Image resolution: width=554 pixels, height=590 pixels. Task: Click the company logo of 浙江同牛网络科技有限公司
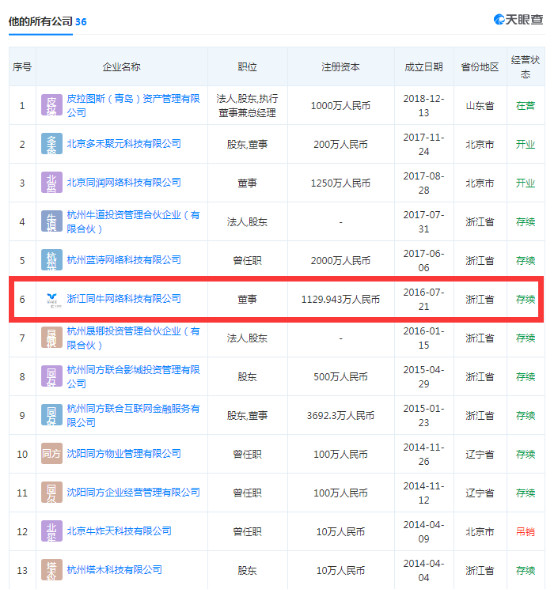point(52,299)
